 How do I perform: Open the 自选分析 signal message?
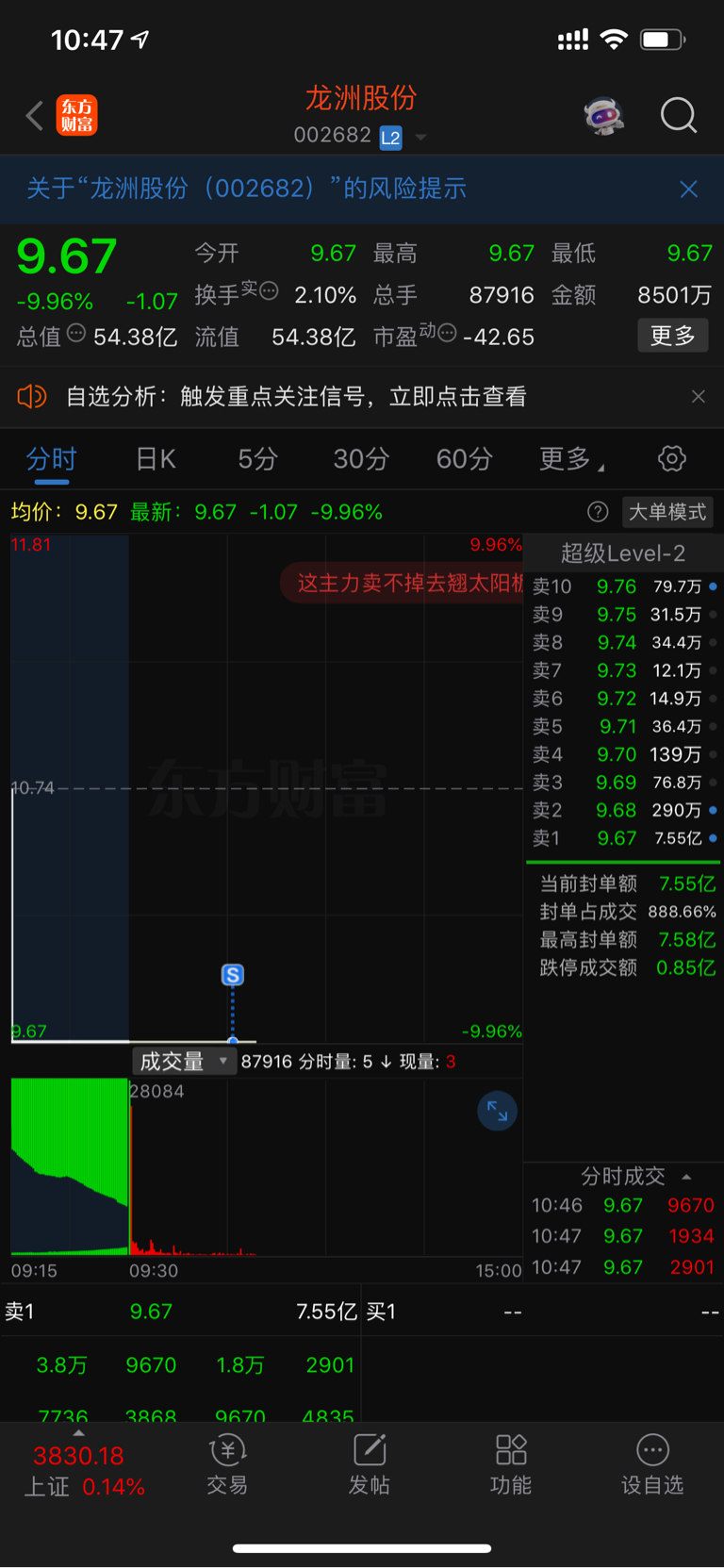pyautogui.click(x=296, y=396)
